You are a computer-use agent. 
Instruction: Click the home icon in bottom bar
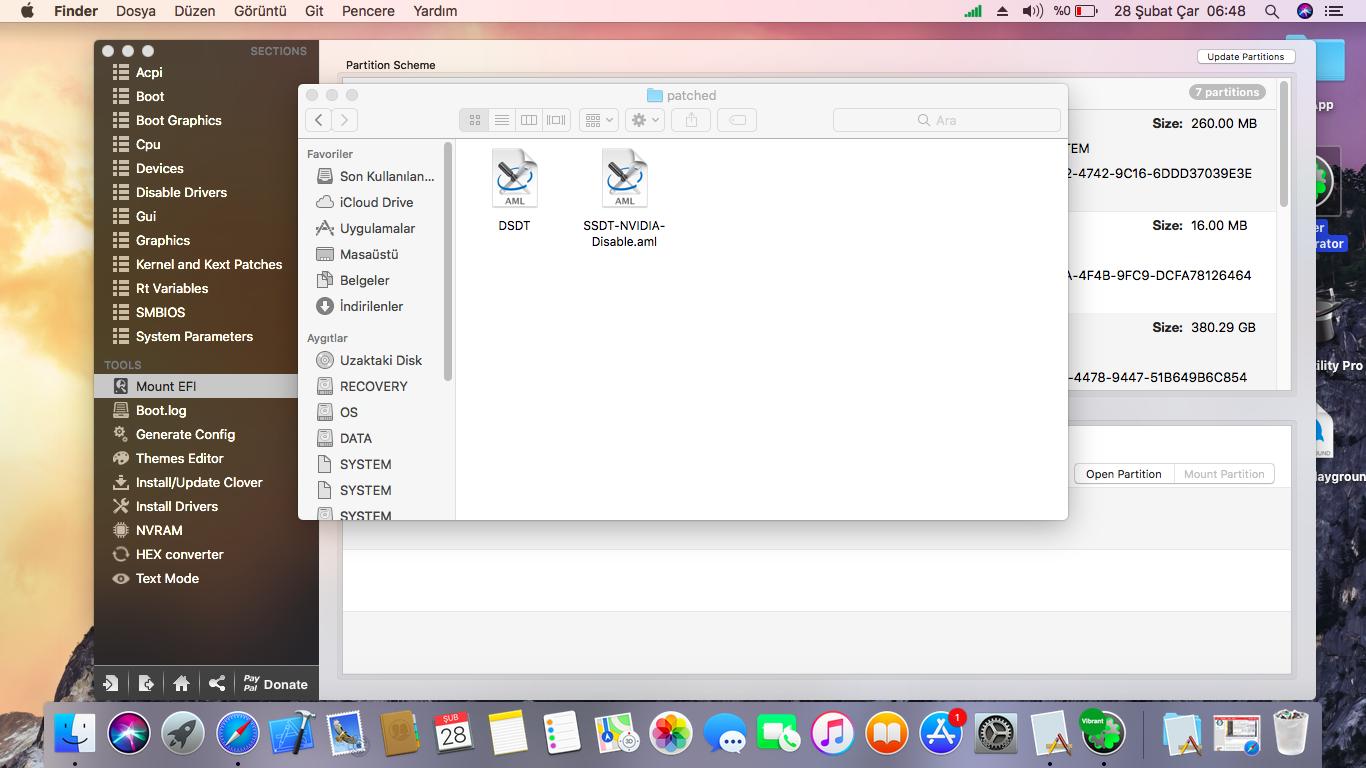(x=181, y=684)
